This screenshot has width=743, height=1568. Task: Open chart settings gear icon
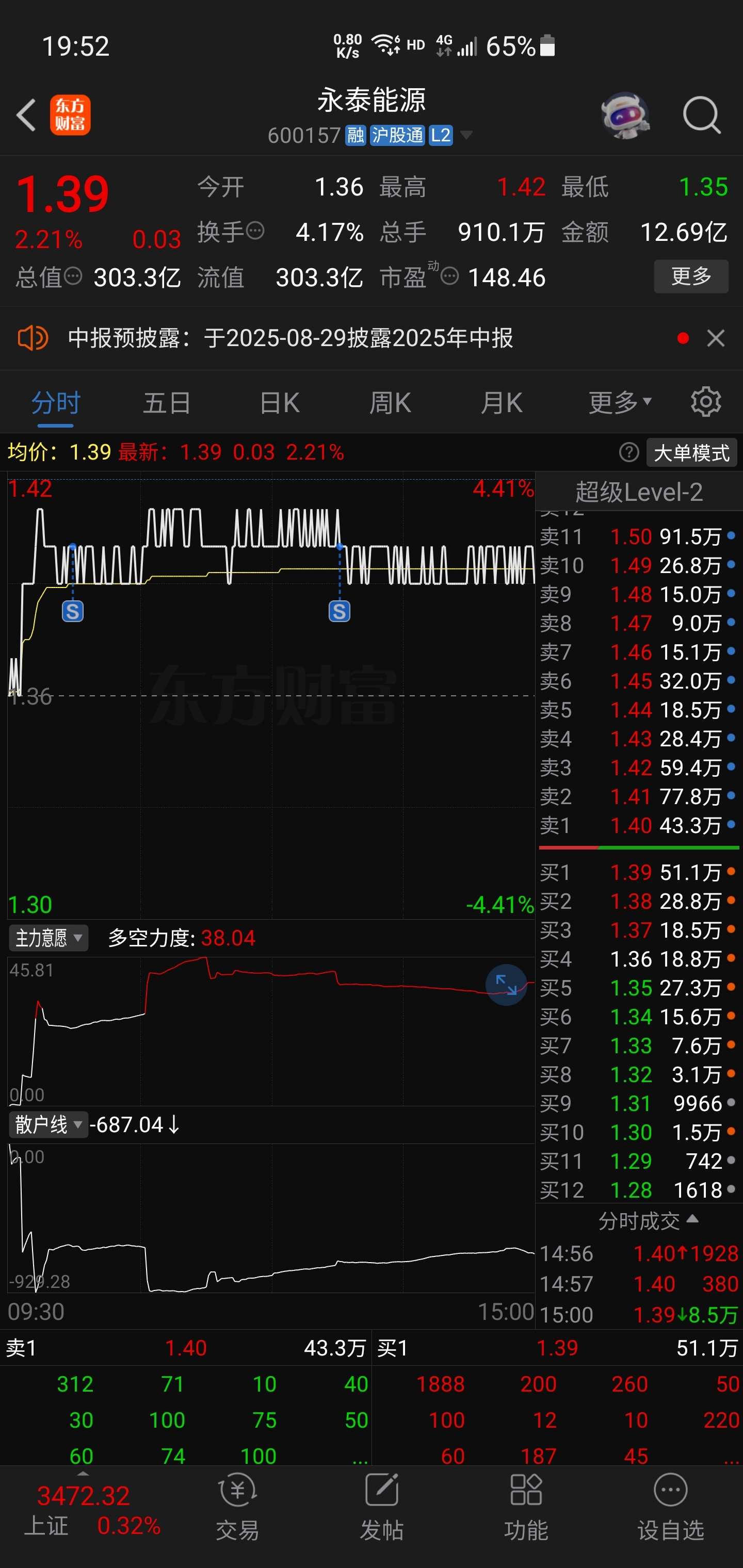coord(706,402)
